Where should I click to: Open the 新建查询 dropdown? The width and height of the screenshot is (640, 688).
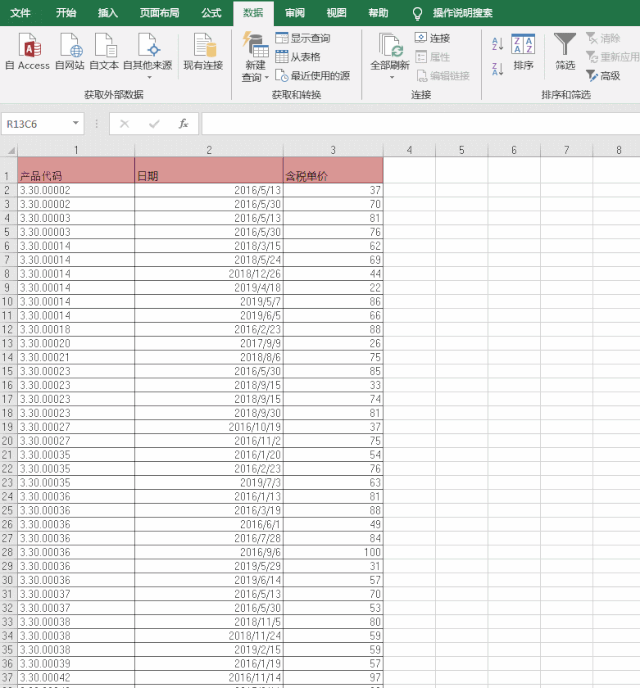point(255,77)
